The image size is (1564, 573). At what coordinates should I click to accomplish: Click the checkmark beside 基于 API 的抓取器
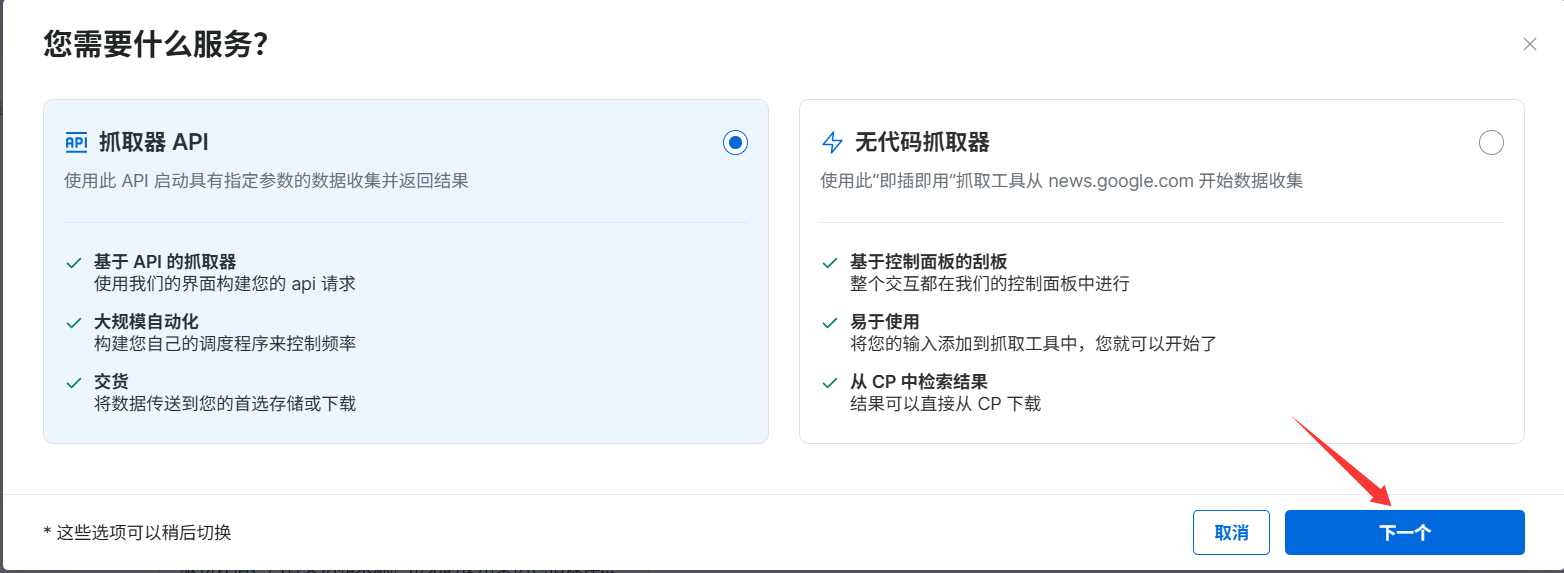[x=74, y=263]
